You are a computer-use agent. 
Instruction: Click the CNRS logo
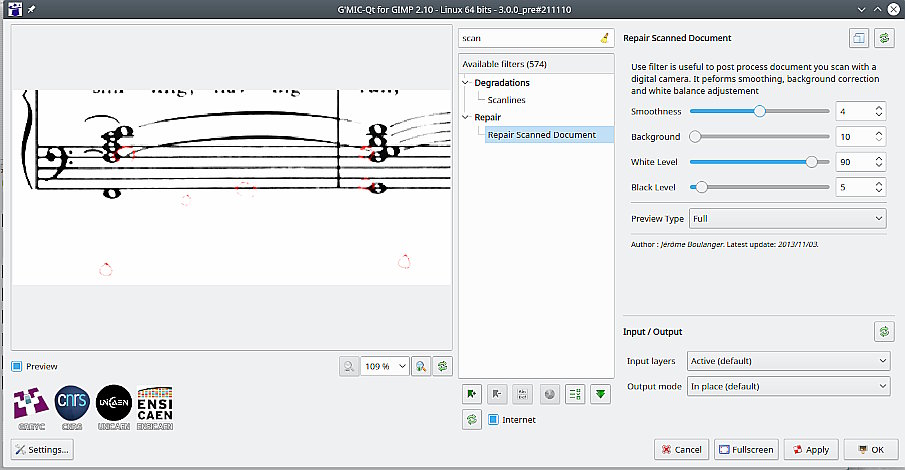pos(72,408)
